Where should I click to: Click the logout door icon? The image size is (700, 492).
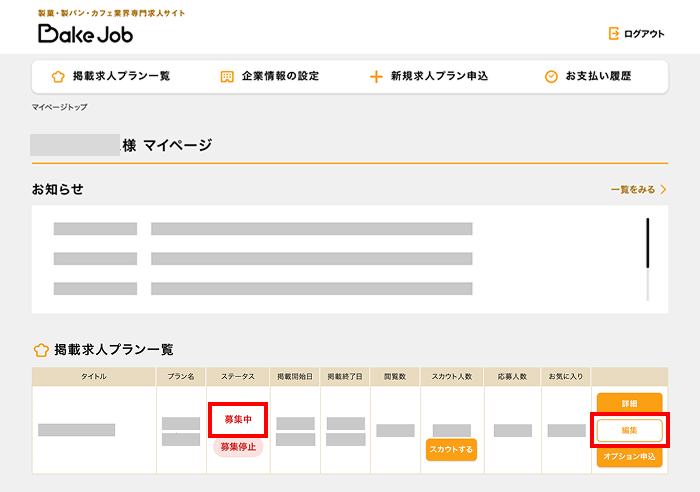pyautogui.click(x=613, y=34)
